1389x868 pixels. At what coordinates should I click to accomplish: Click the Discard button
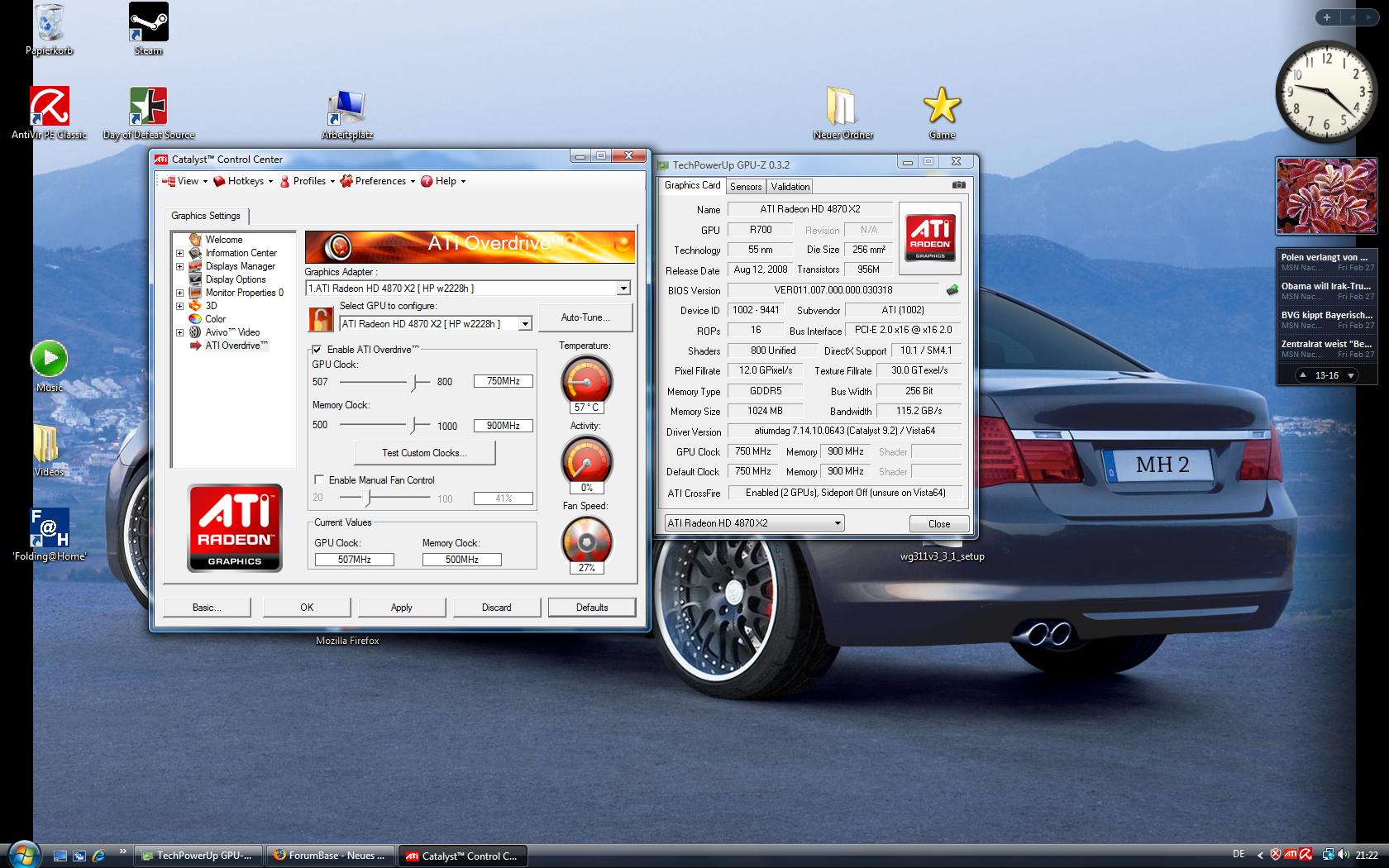pos(497,608)
